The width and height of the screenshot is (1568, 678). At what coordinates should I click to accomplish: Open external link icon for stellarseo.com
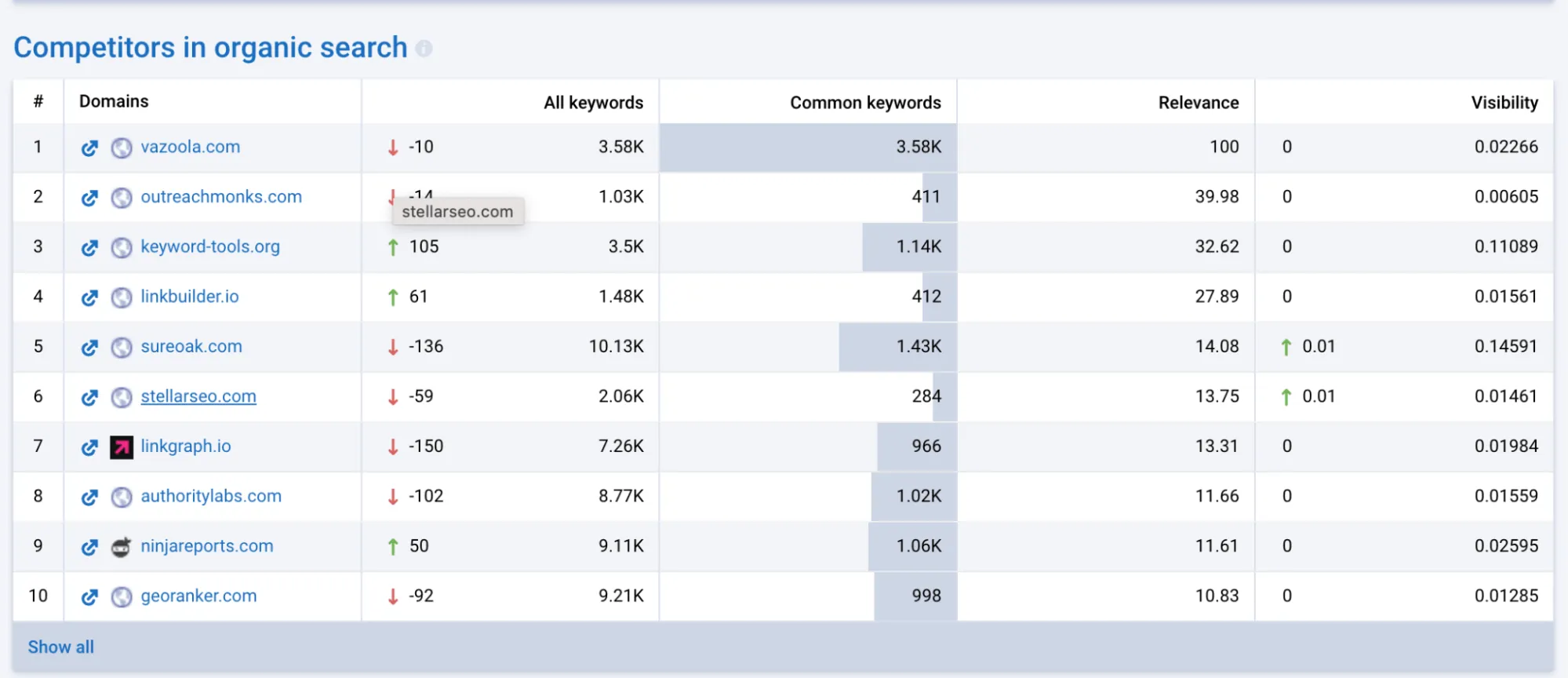(x=89, y=397)
